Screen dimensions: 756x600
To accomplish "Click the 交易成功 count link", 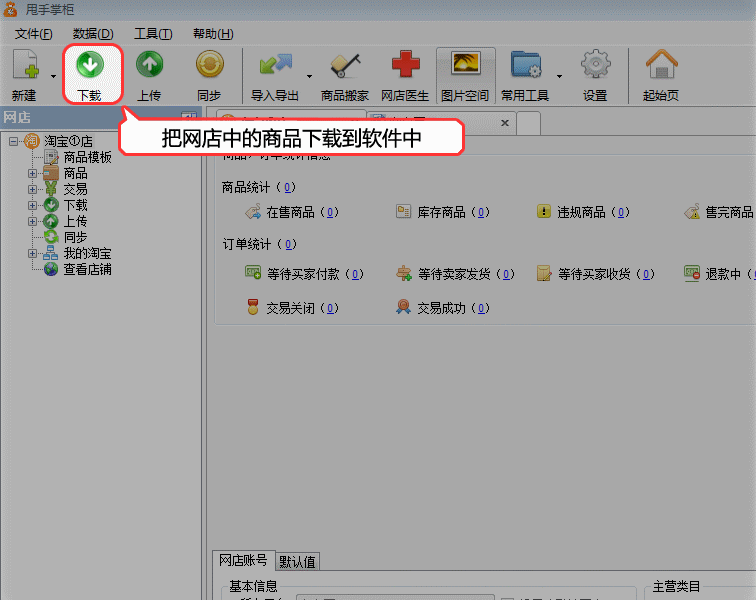I will [481, 308].
